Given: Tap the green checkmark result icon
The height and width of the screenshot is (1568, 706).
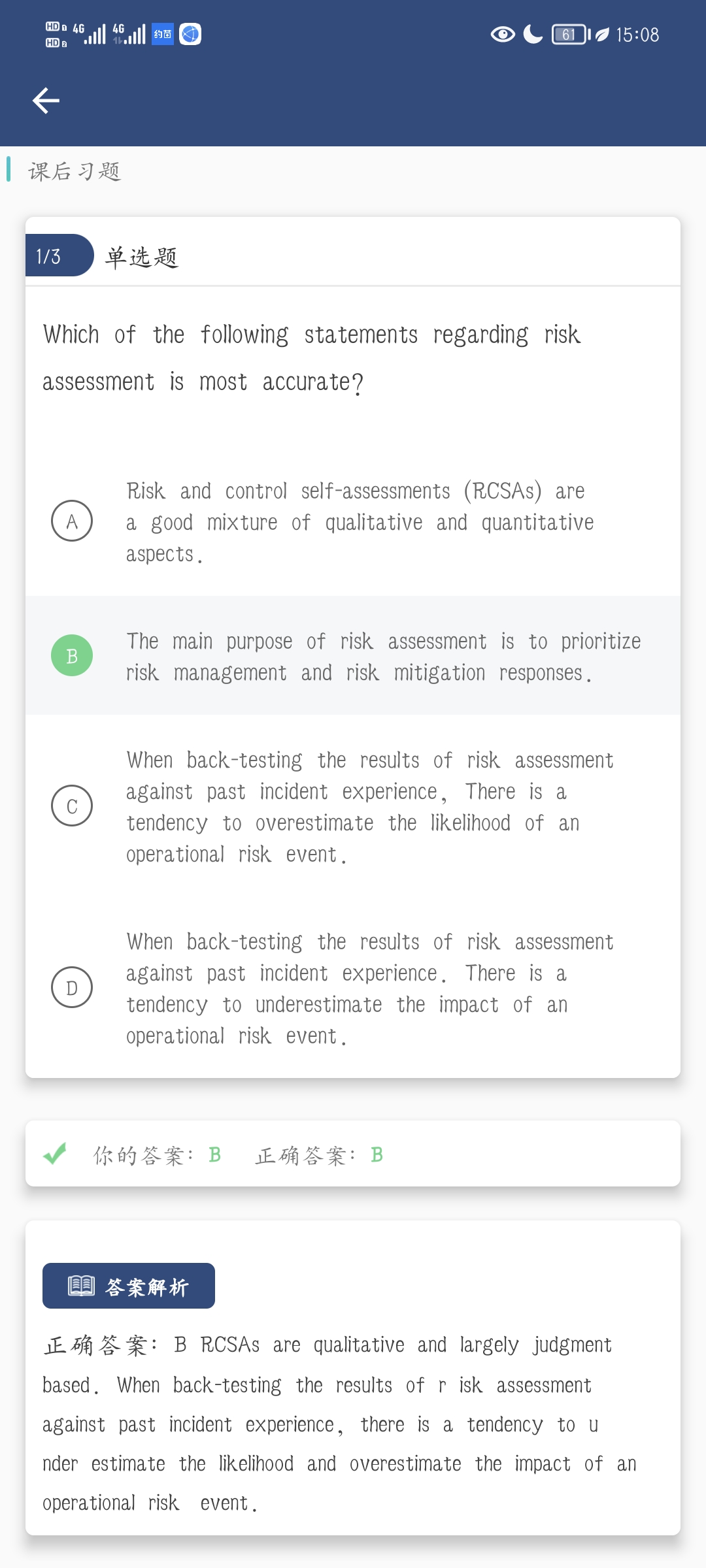Looking at the screenshot, I should (55, 1154).
